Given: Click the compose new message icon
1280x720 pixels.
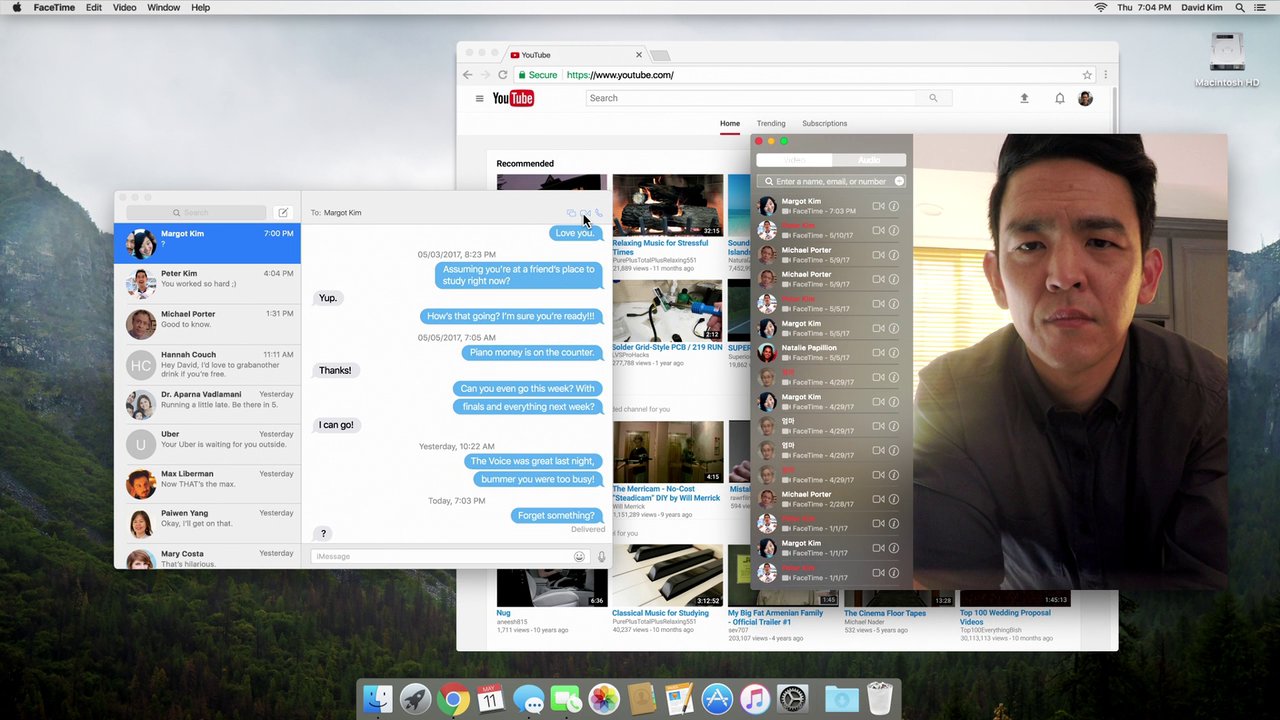Looking at the screenshot, I should (x=283, y=213).
